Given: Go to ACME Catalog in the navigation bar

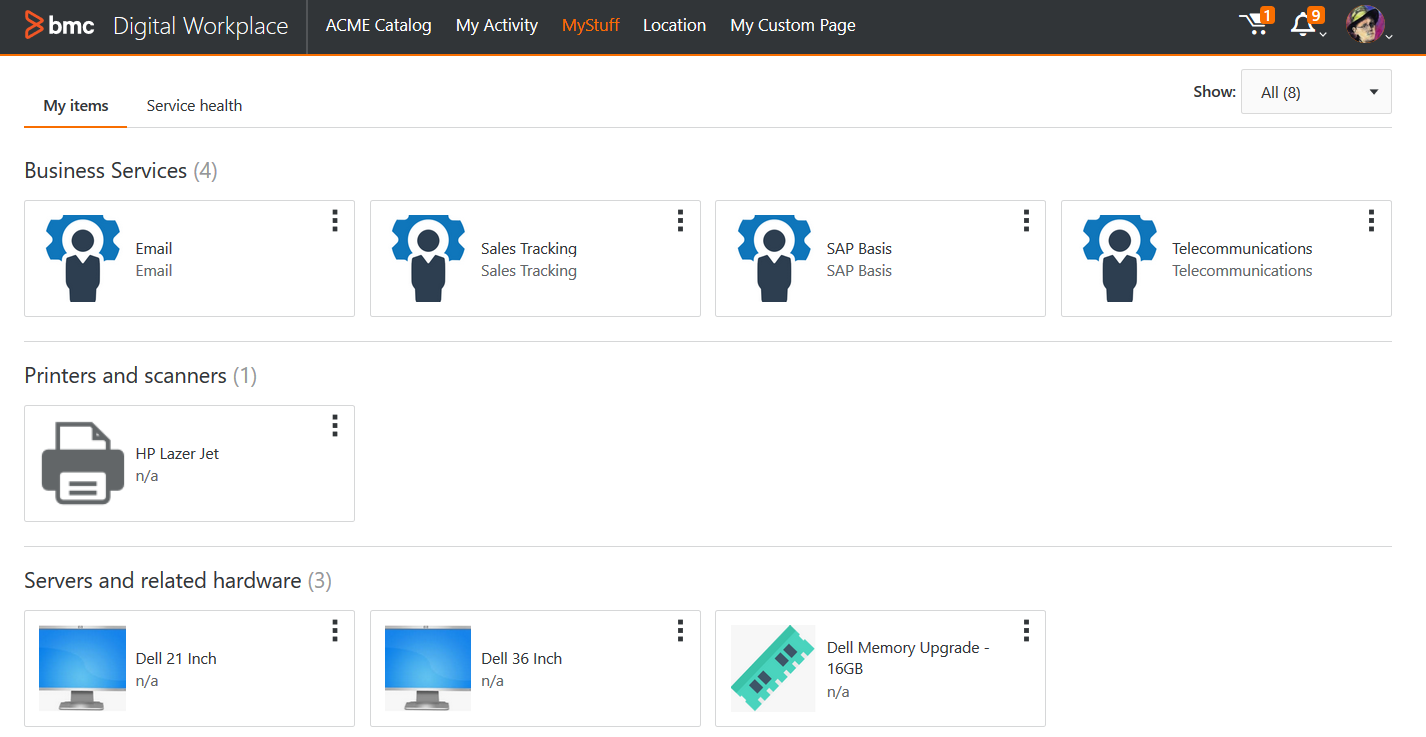Looking at the screenshot, I should click(379, 26).
